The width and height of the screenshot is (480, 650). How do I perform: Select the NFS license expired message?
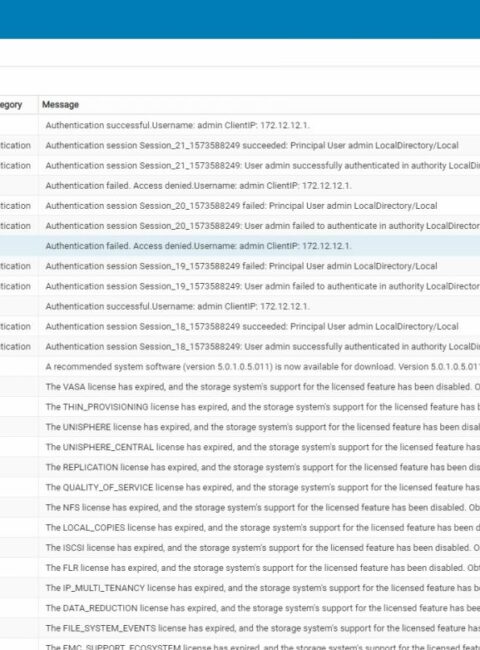coord(240,507)
